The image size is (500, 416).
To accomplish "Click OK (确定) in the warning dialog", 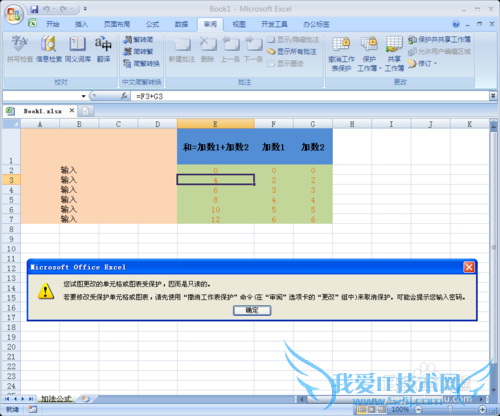I will click(252, 310).
